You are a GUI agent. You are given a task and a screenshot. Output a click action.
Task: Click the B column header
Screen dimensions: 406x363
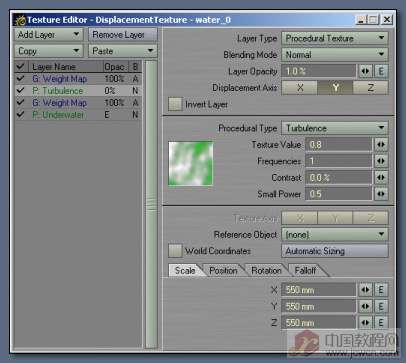135,67
